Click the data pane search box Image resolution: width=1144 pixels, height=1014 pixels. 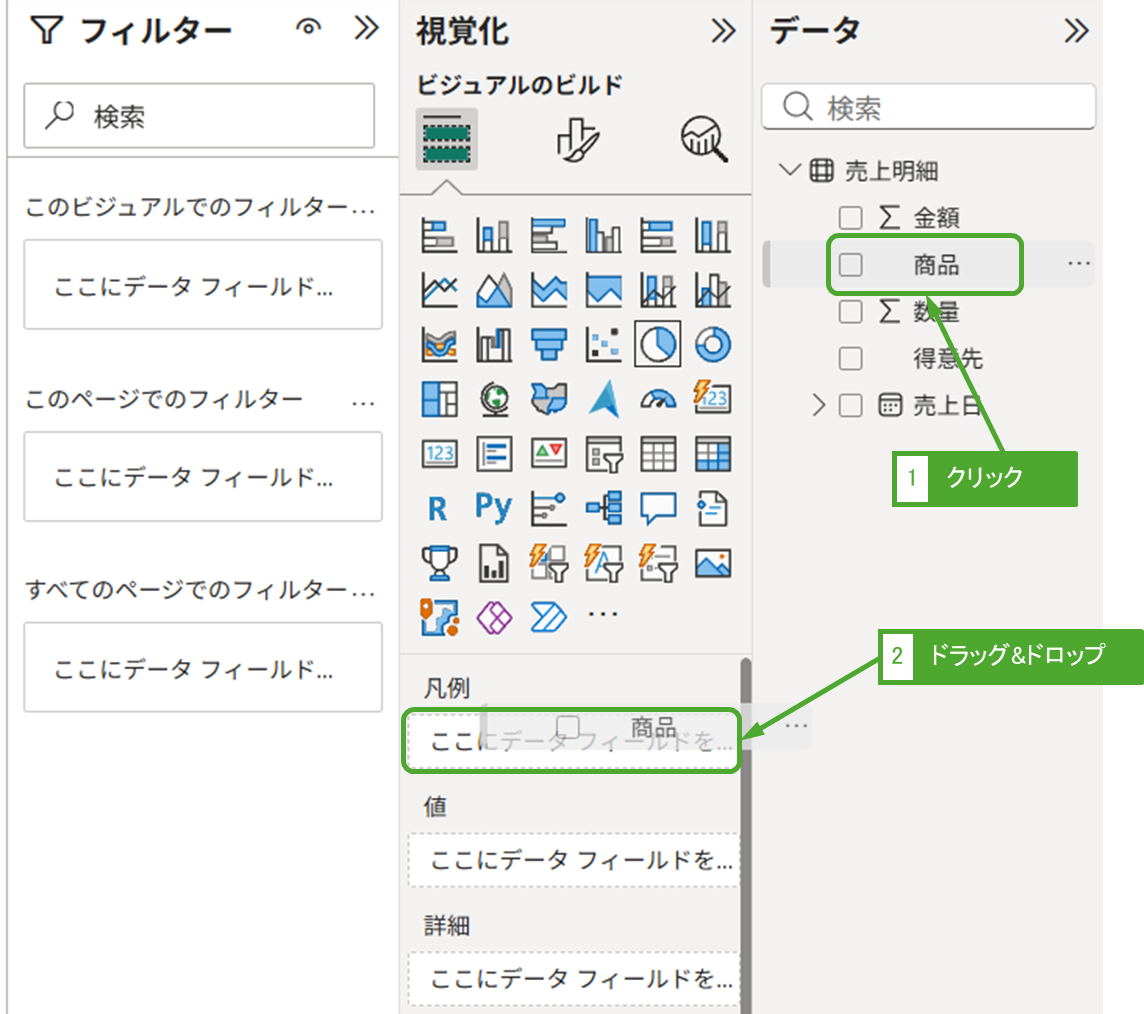point(928,107)
